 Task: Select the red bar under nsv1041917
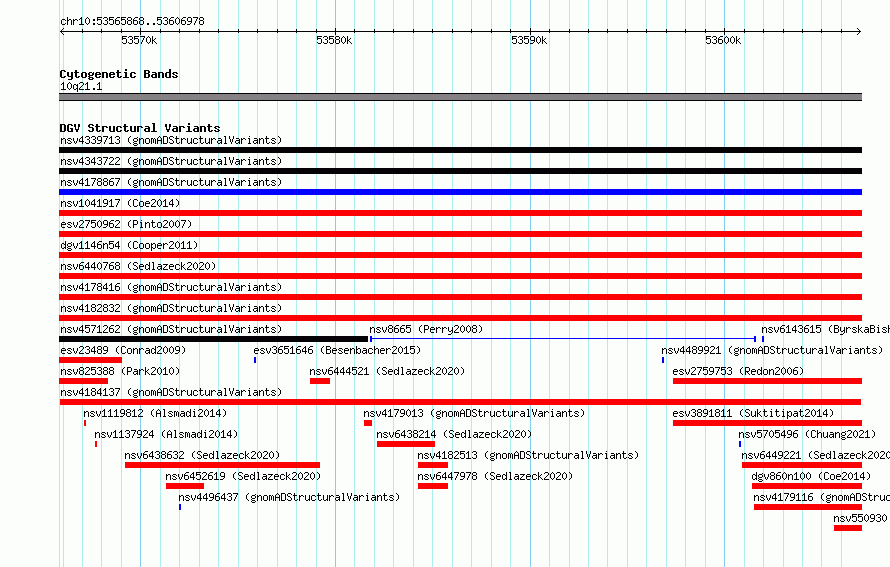(460, 213)
